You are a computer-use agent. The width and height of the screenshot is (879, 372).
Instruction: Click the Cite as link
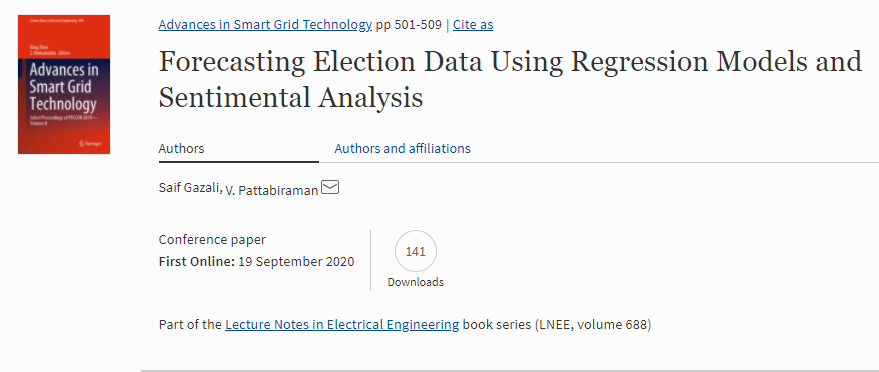473,25
